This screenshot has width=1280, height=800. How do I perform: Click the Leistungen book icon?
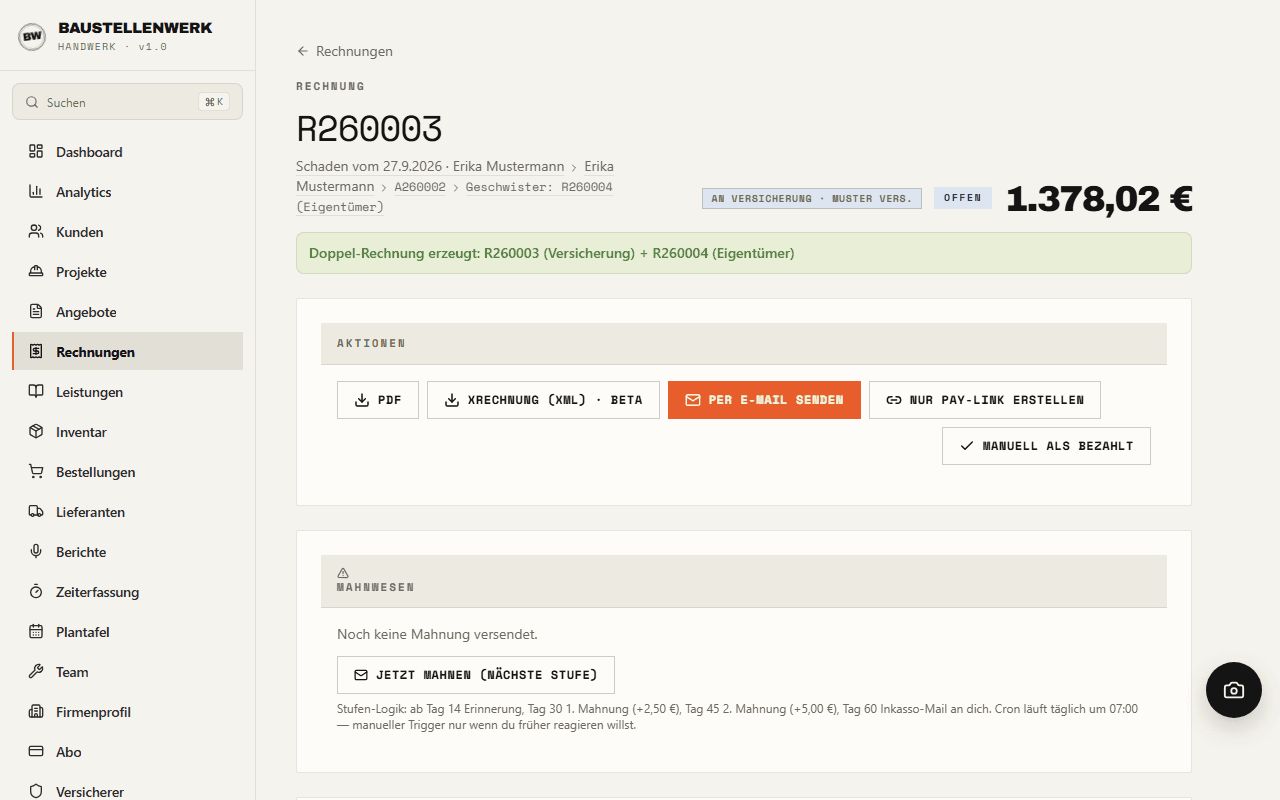[36, 392]
